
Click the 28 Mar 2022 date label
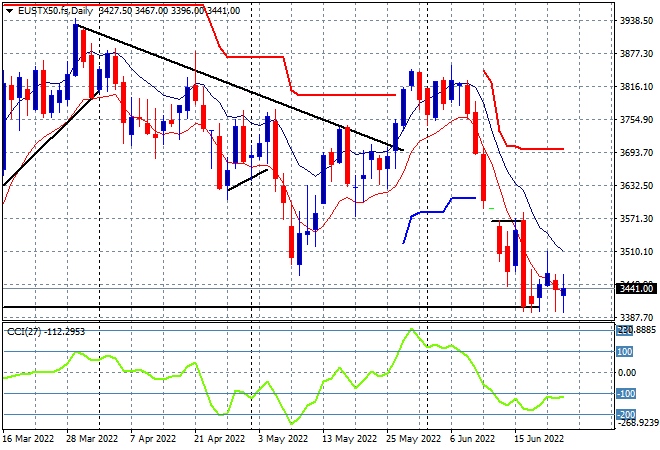92,439
